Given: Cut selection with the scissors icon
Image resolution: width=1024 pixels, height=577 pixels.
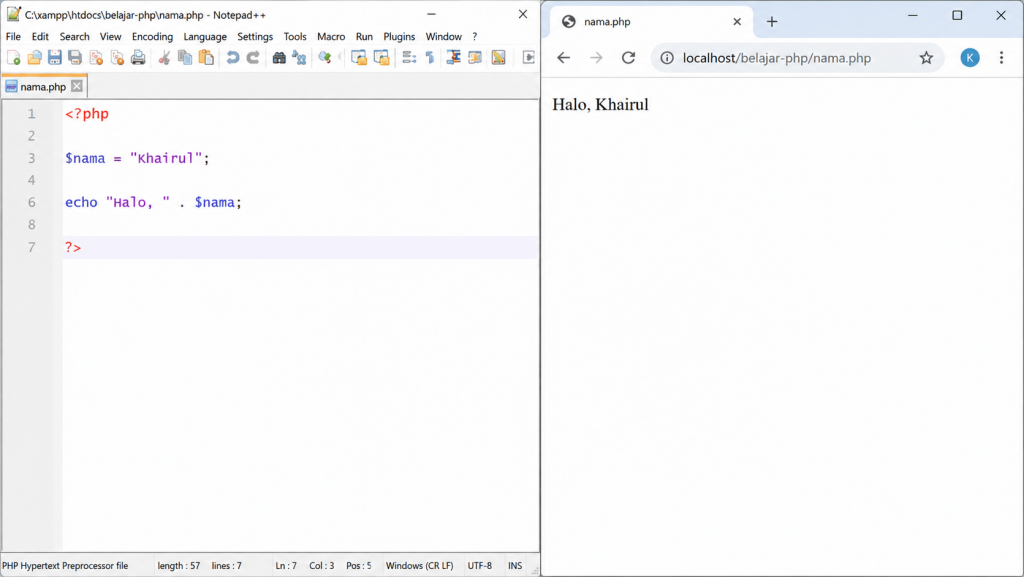Looking at the screenshot, I should [x=164, y=58].
